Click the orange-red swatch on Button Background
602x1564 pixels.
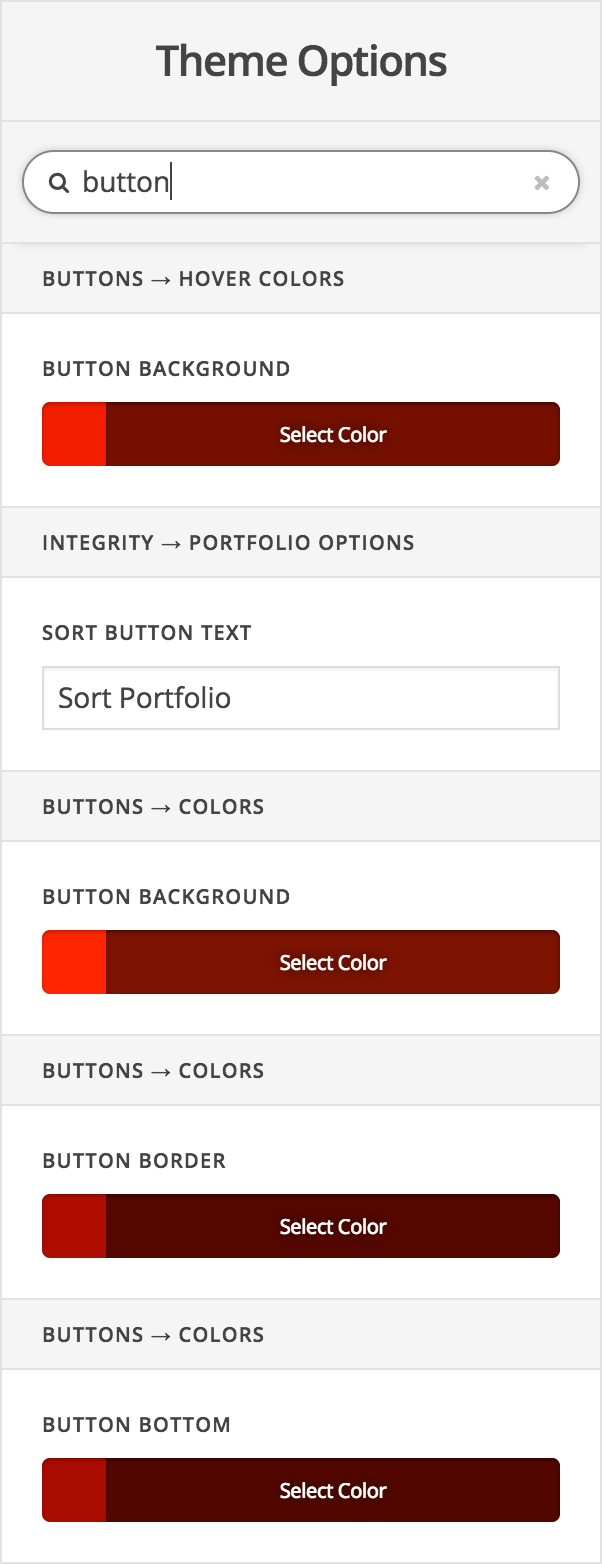point(73,961)
